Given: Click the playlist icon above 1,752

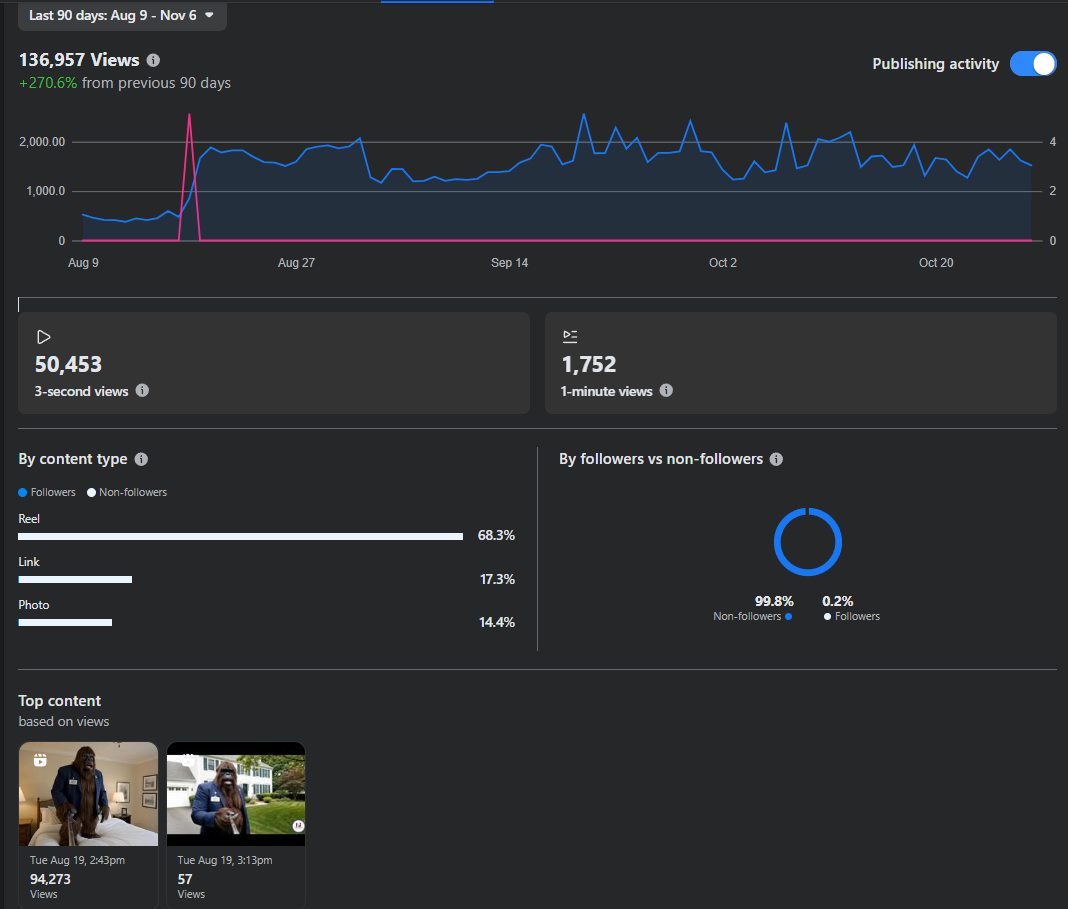Looking at the screenshot, I should click(x=570, y=337).
